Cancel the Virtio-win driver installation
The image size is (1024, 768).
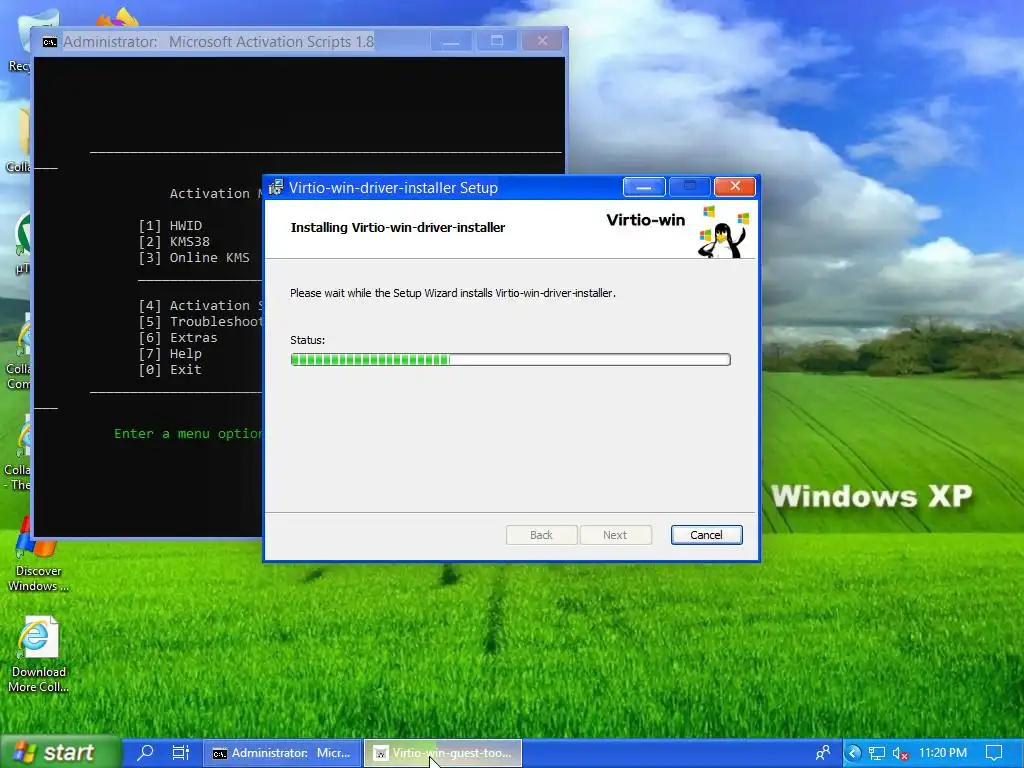[706, 535]
